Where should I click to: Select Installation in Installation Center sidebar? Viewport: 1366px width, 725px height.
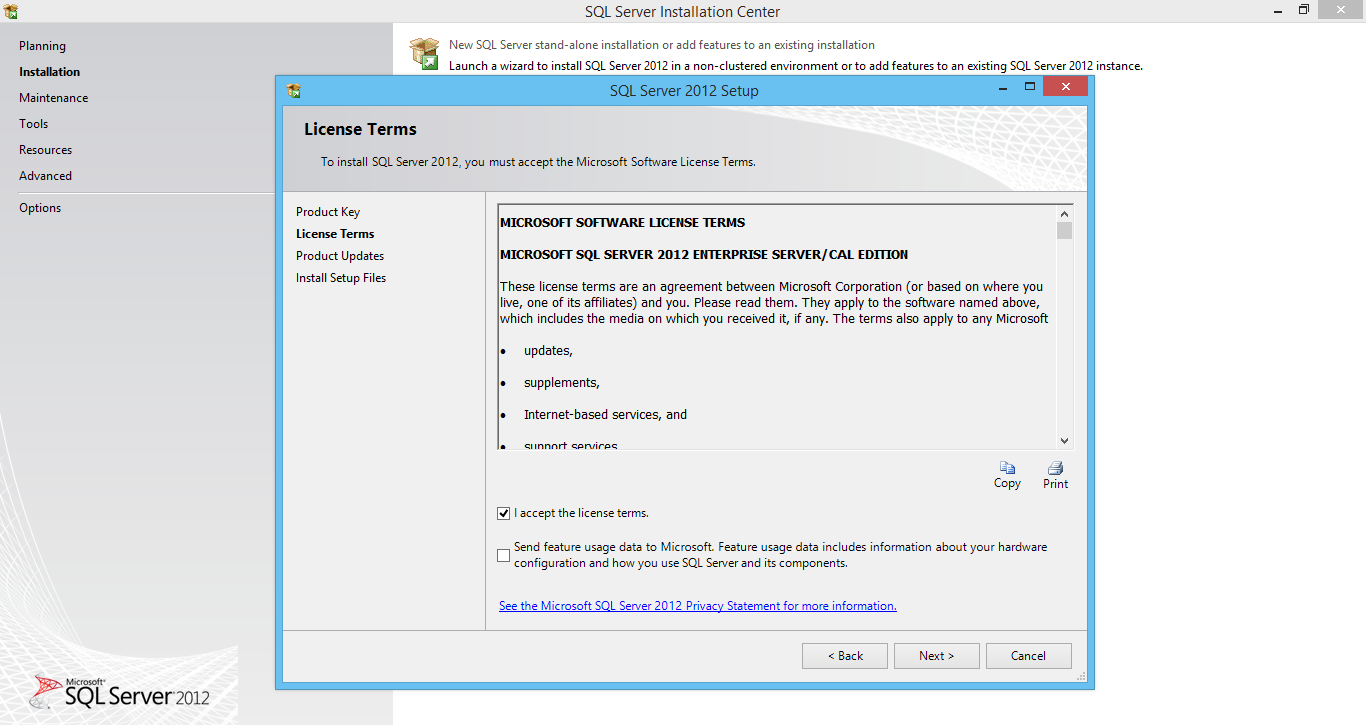(x=49, y=72)
